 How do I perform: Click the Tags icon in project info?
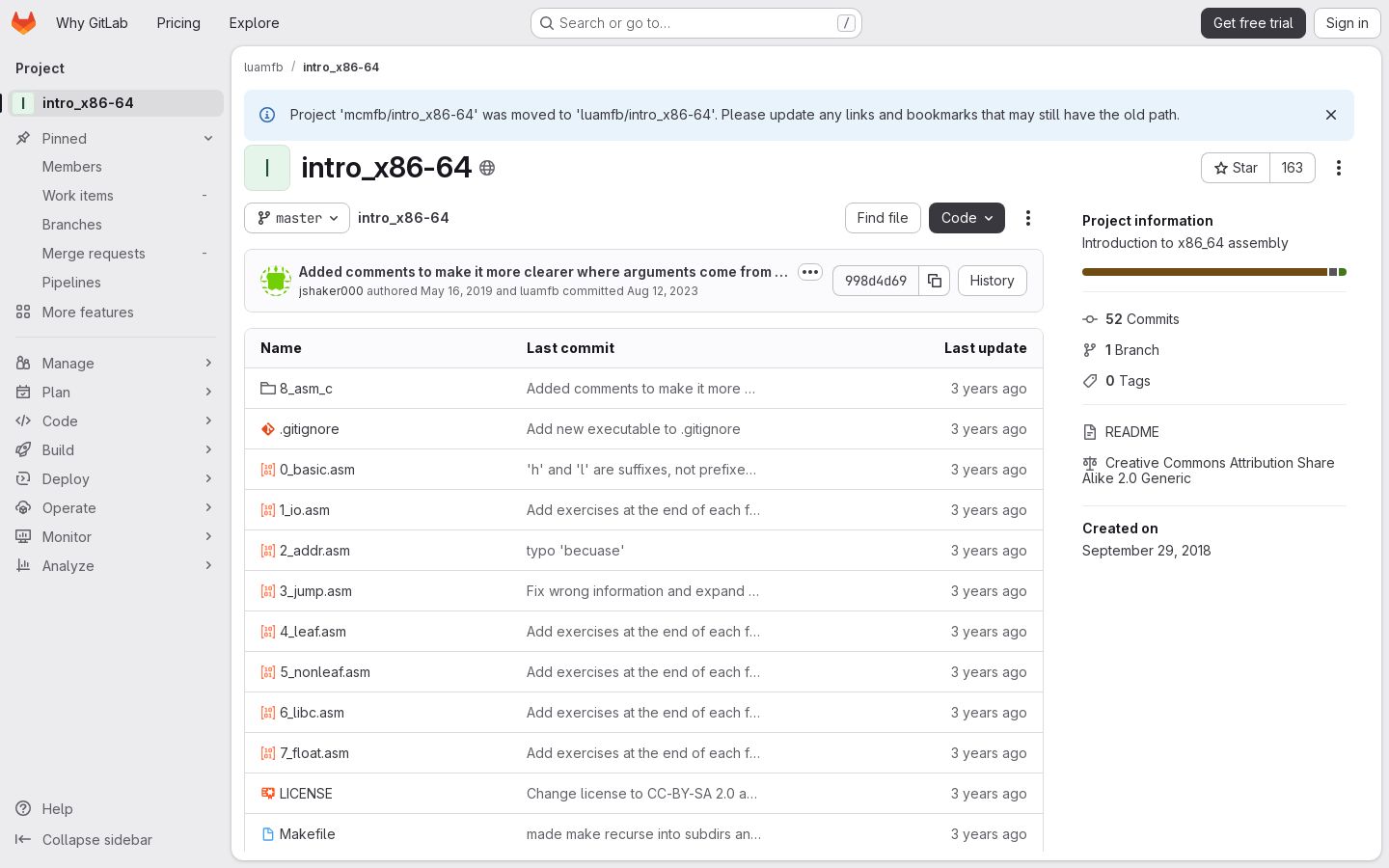point(1090,381)
